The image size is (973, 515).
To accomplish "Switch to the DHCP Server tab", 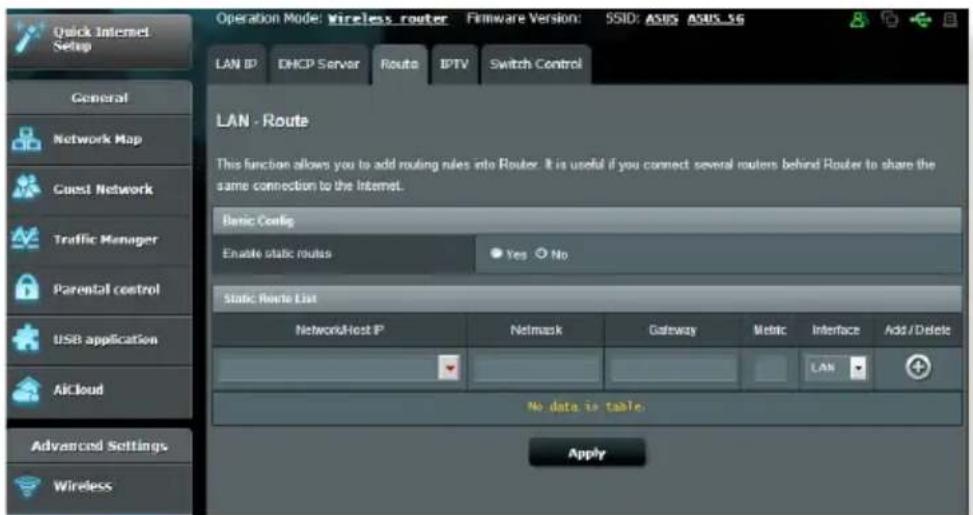I will tap(319, 65).
